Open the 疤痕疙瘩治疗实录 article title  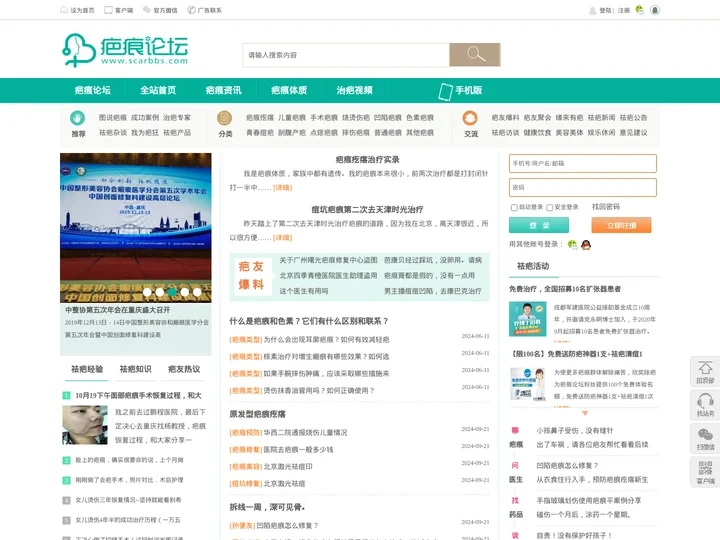[367, 160]
